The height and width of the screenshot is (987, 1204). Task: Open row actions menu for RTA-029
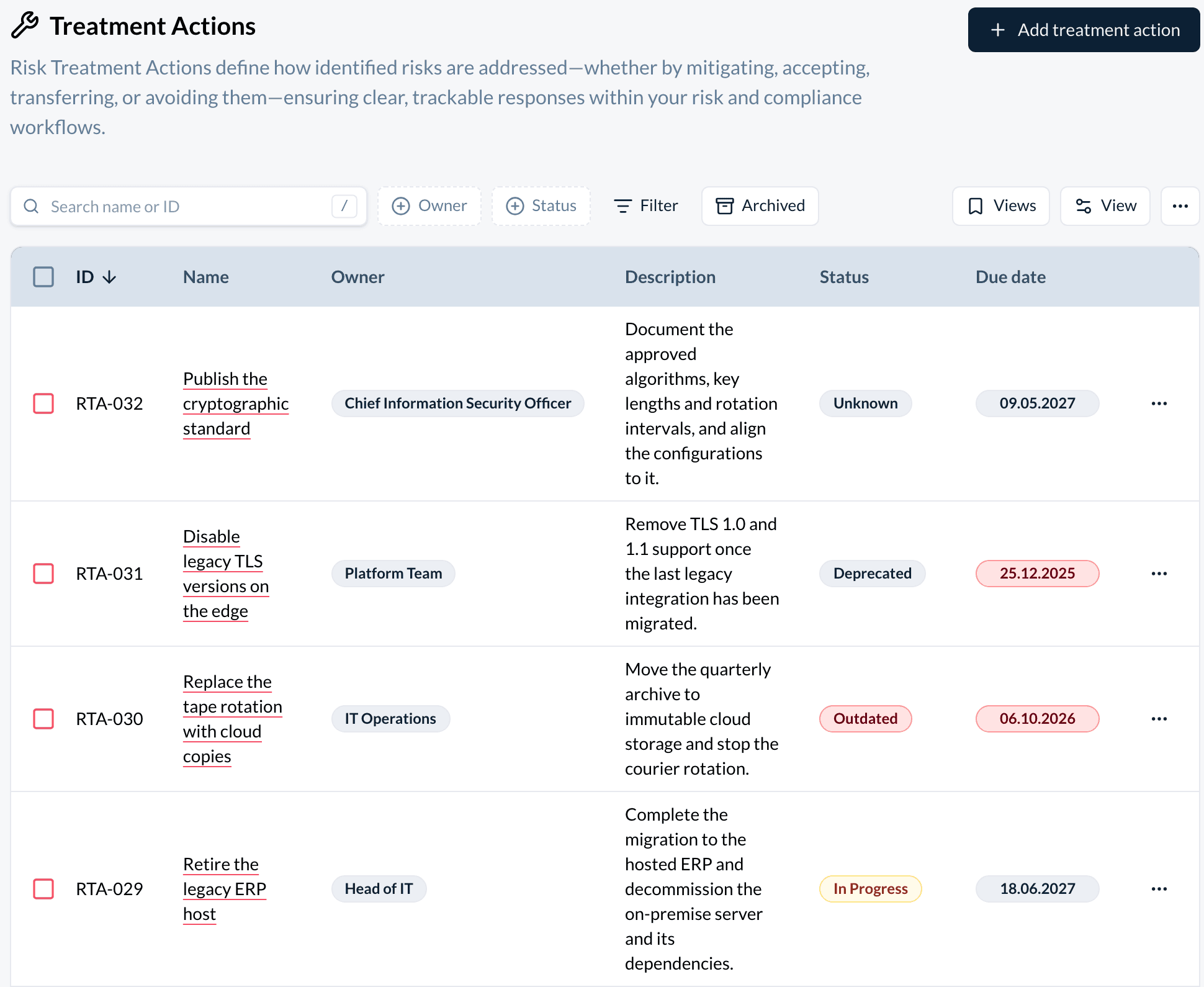[x=1159, y=889]
